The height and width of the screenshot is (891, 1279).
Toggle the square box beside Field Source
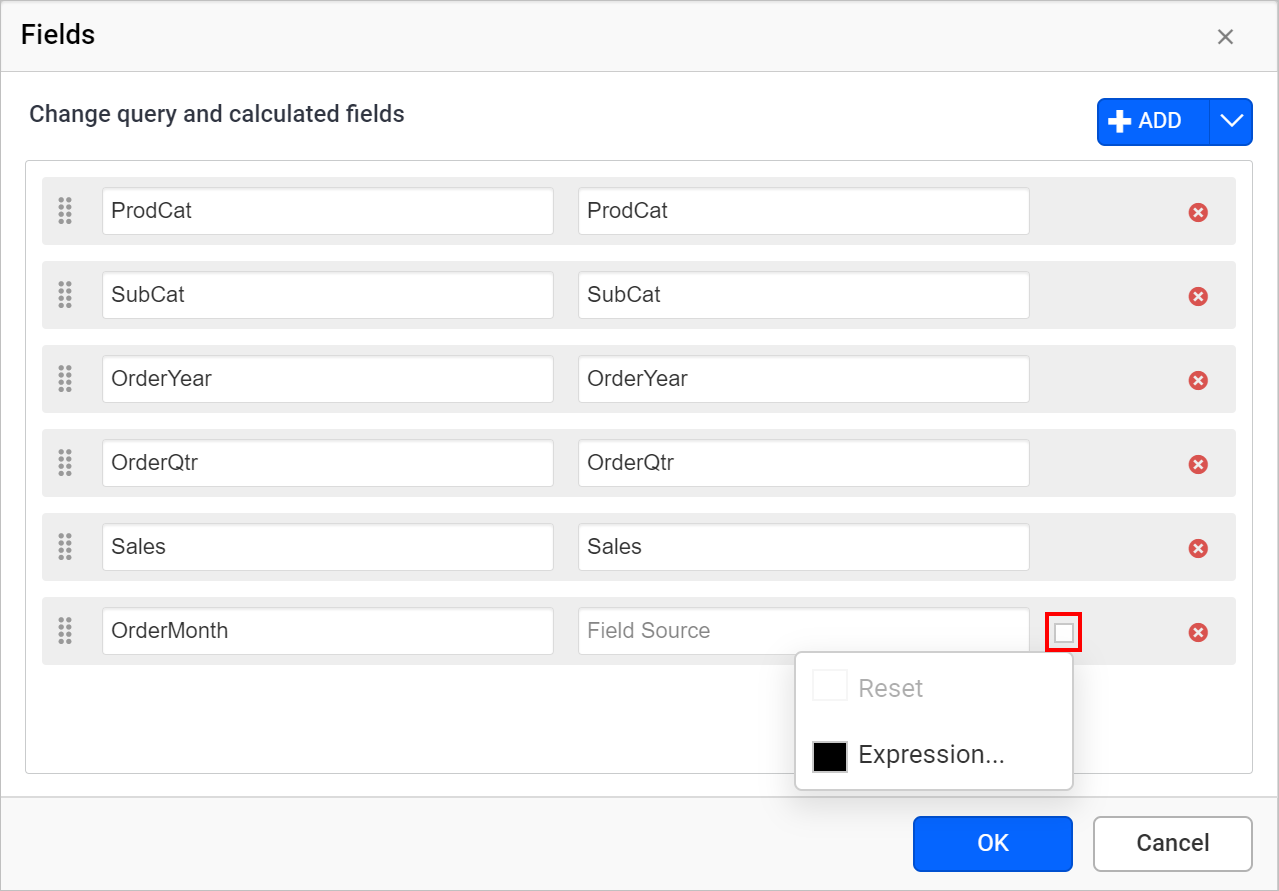click(1064, 632)
